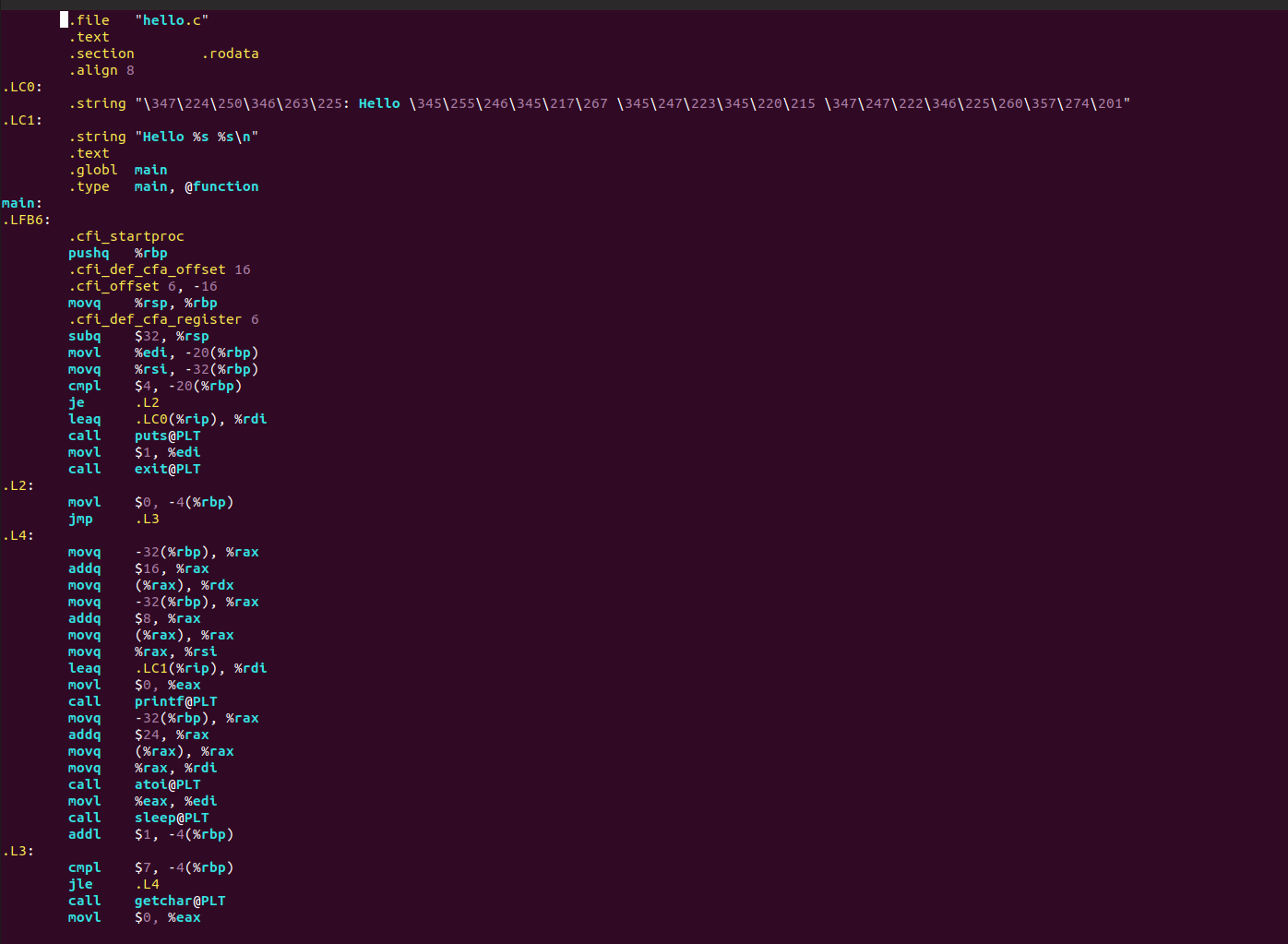Click the subq $32, %rsp instruction
1288x944 pixels.
[138, 336]
